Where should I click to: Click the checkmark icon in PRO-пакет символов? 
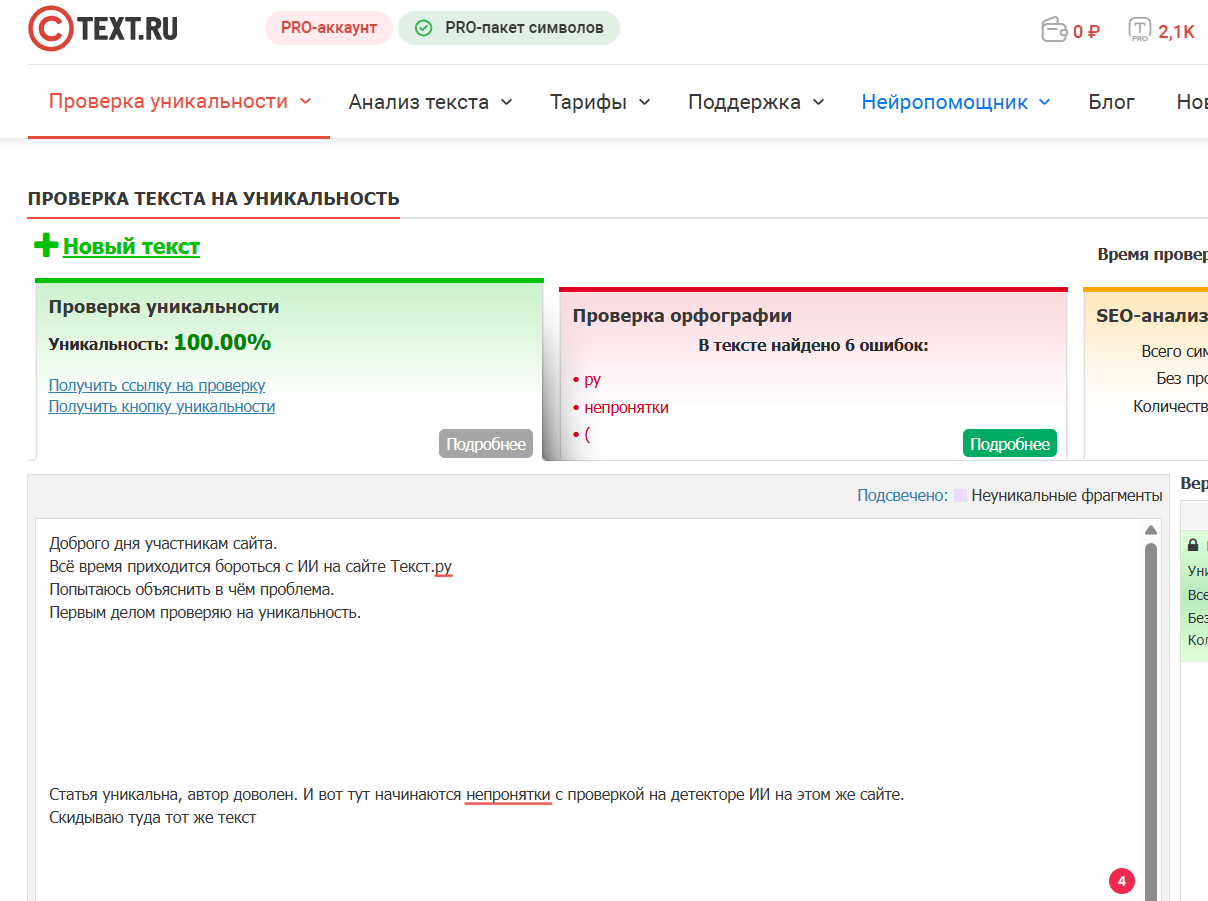coord(423,28)
